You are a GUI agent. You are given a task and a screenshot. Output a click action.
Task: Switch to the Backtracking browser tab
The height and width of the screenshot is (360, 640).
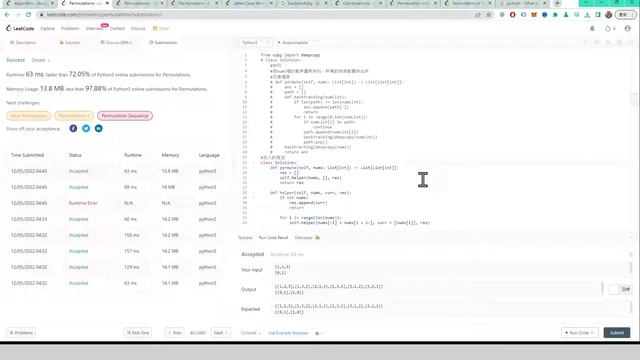click(x=304, y=3)
